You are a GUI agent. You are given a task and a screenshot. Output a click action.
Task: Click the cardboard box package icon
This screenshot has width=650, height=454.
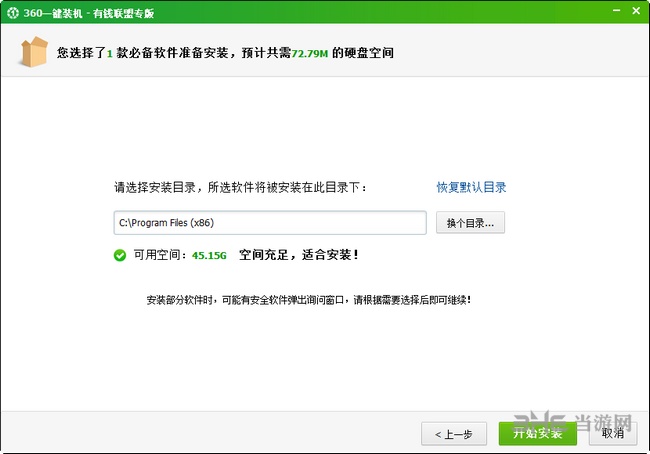34,52
